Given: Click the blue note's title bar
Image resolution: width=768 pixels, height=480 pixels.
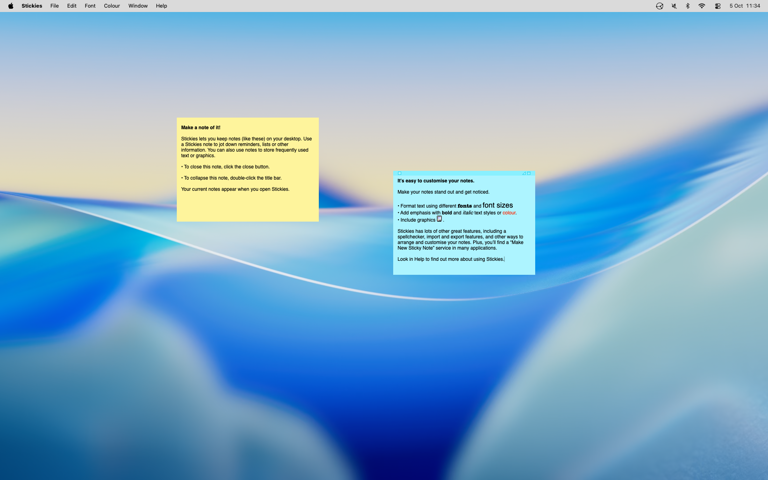Looking at the screenshot, I should tap(462, 173).
